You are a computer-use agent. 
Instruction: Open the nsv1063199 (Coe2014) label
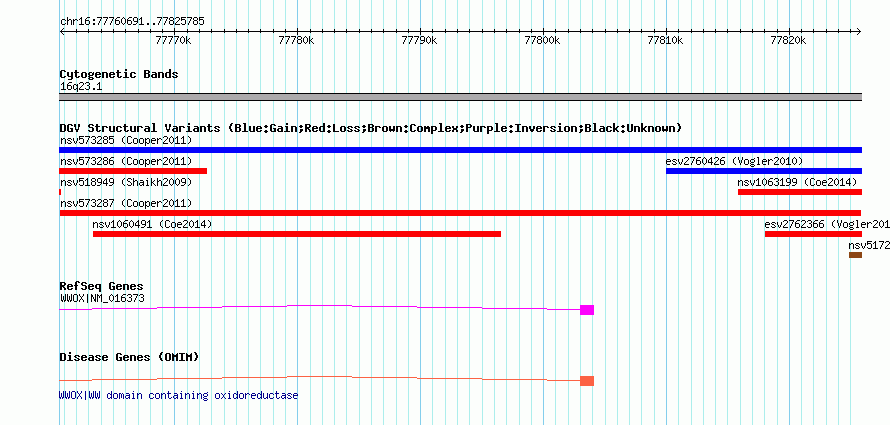[797, 182]
